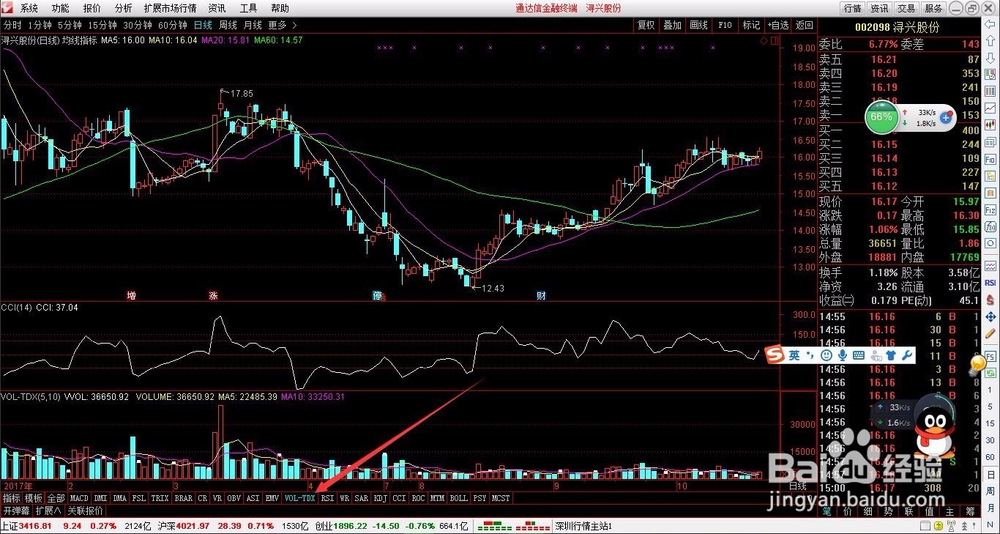1000x534 pixels.
Task: Open the Sogou skin shirt icon
Action: 892,355
